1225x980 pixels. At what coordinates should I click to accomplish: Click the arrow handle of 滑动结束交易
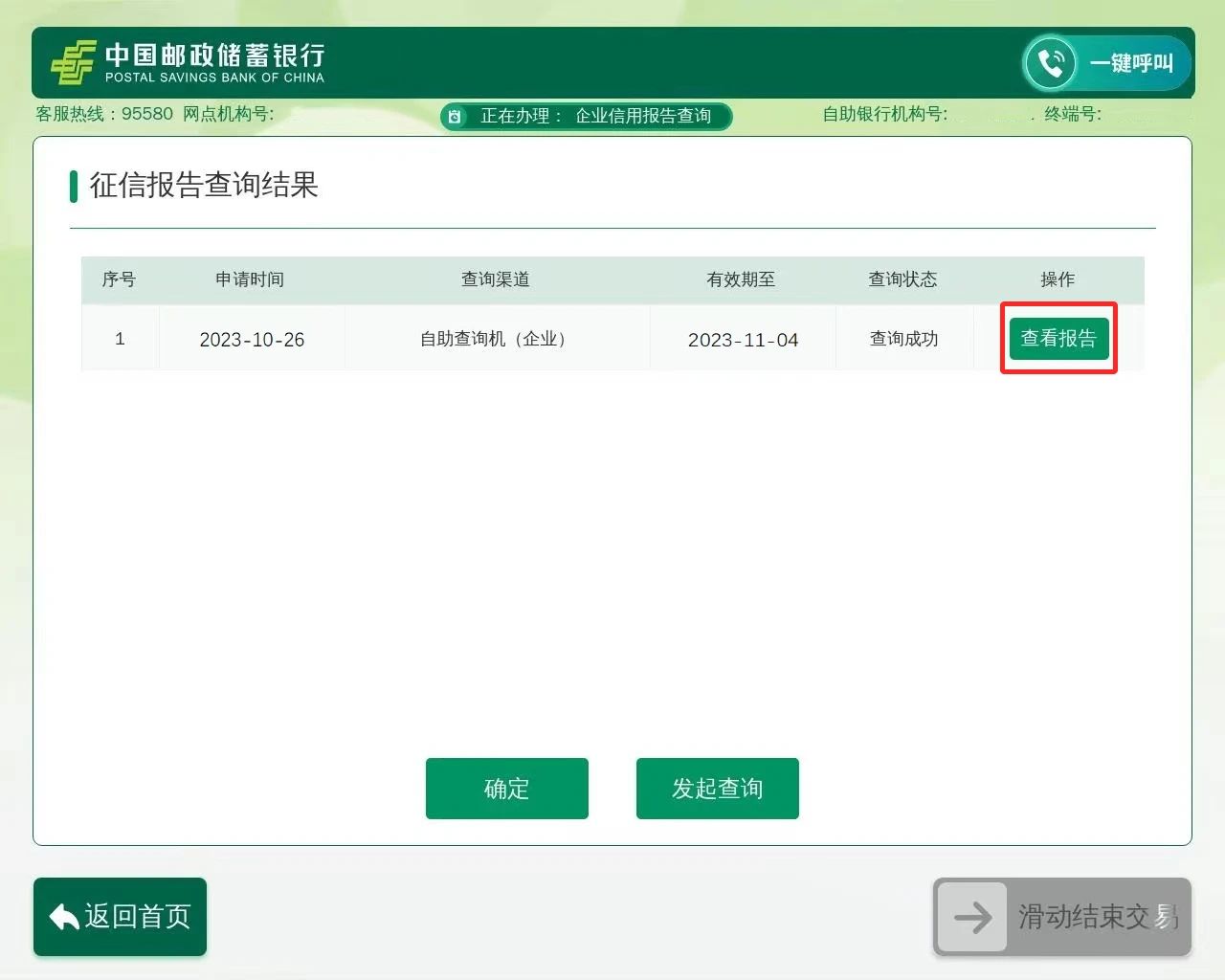[x=972, y=917]
